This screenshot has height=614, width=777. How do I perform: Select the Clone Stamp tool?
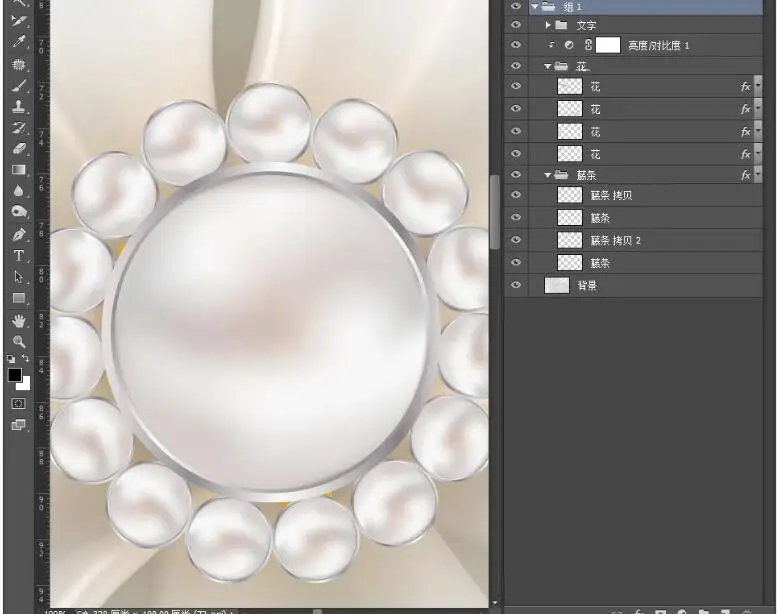click(19, 106)
